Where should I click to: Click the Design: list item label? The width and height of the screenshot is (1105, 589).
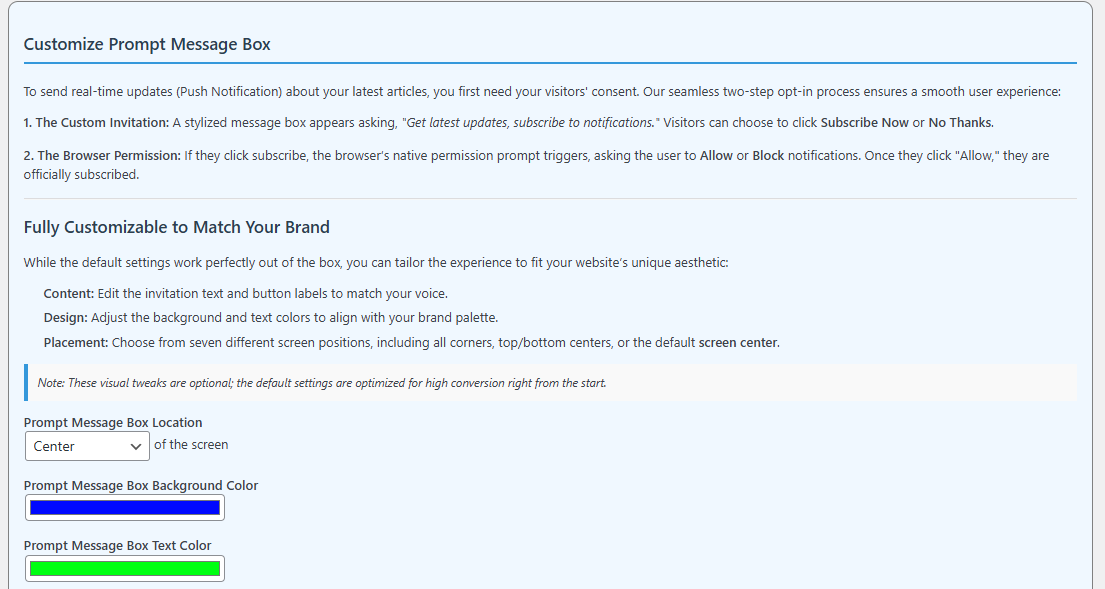click(66, 318)
